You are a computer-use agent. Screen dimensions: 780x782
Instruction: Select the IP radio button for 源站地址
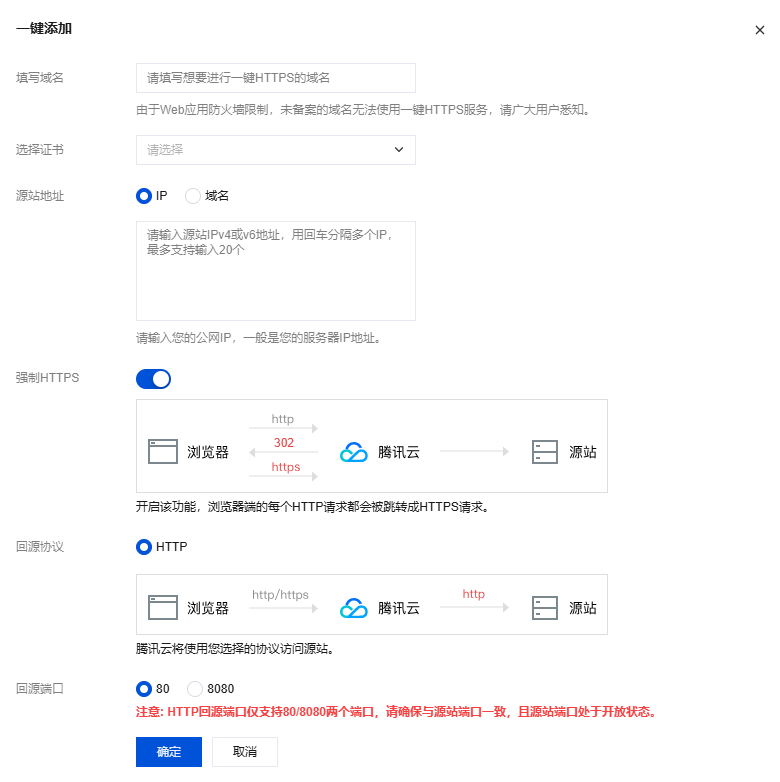[144, 196]
